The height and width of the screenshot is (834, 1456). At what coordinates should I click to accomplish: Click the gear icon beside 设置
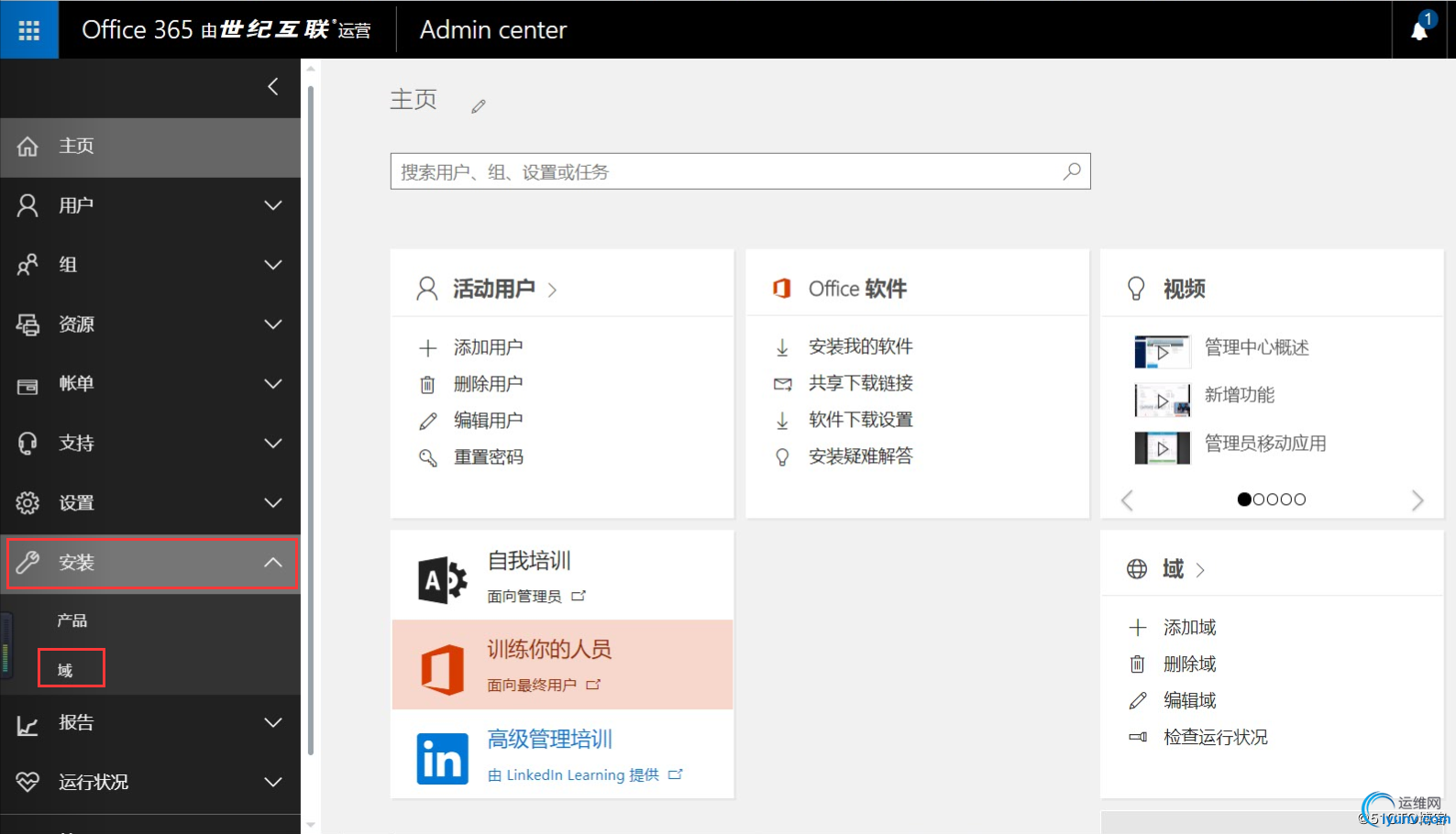click(x=28, y=503)
